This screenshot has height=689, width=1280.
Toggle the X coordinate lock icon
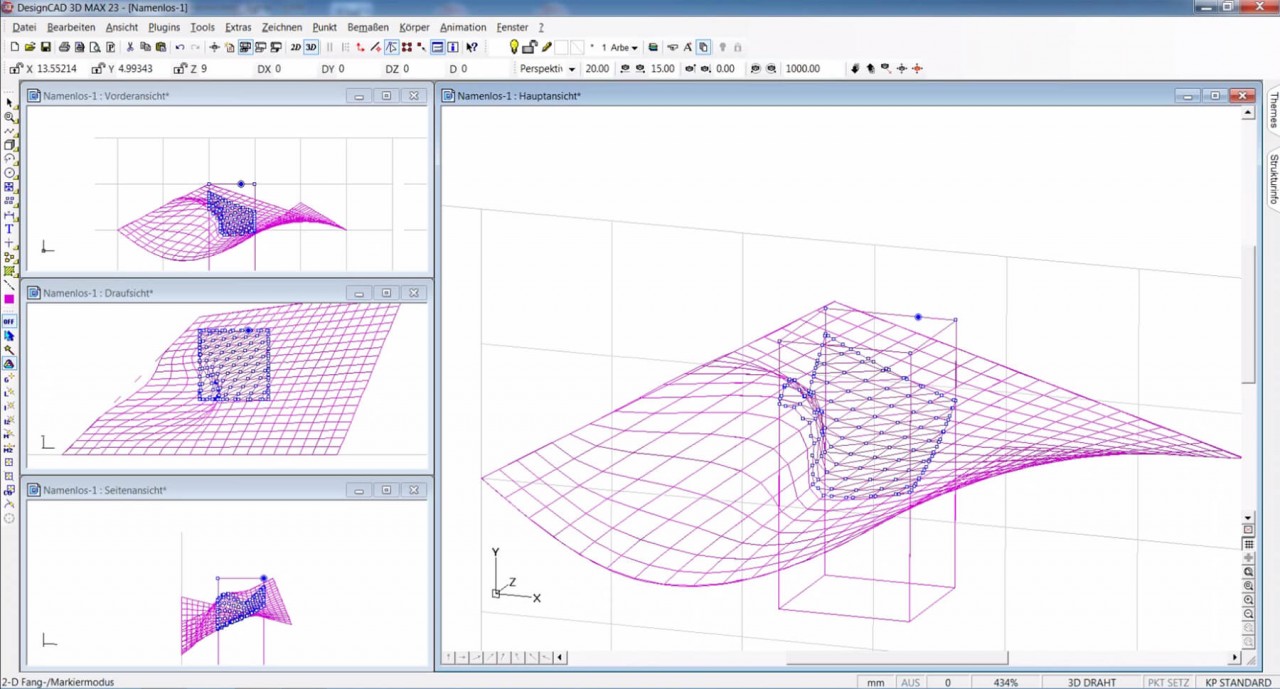pos(14,68)
